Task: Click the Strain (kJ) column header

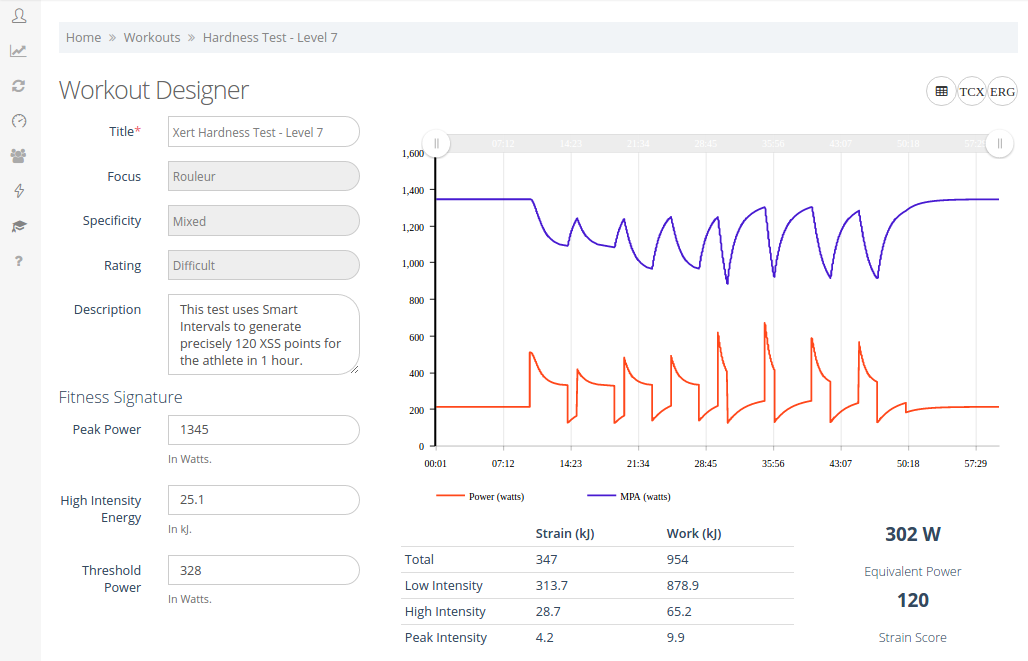Action: (x=564, y=534)
